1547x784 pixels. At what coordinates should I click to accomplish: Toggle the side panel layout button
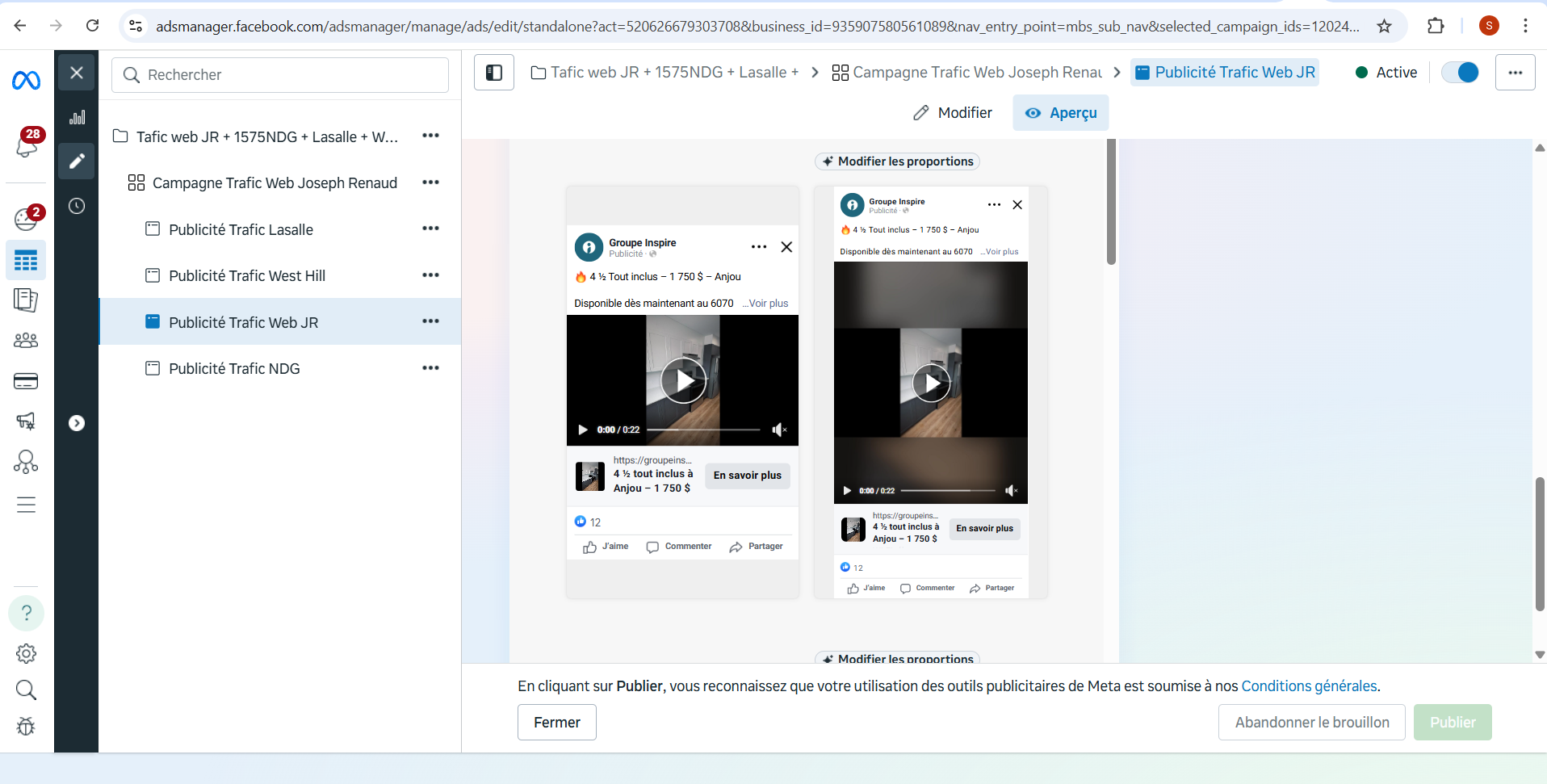tap(494, 73)
